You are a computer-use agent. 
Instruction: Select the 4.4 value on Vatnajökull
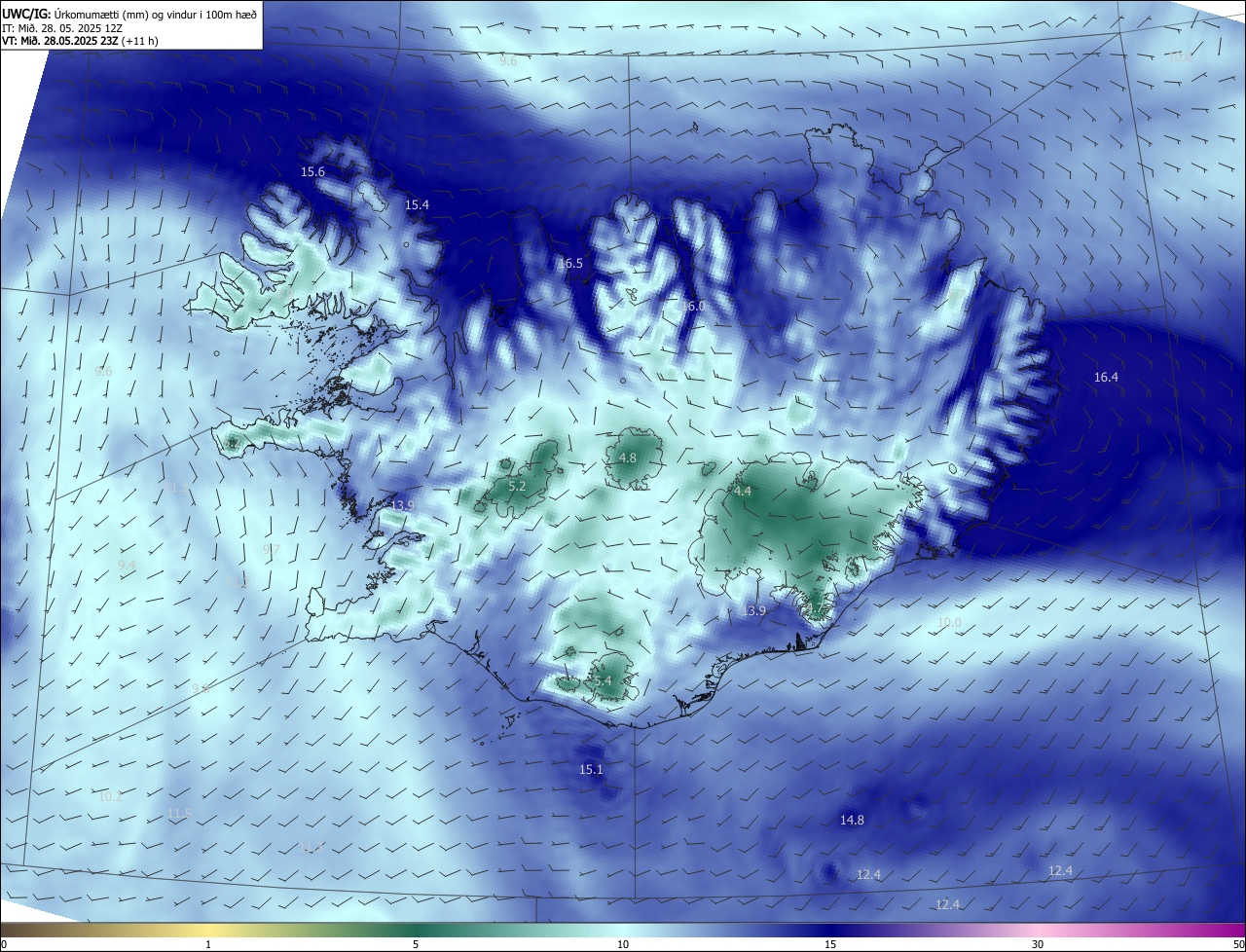743,492
